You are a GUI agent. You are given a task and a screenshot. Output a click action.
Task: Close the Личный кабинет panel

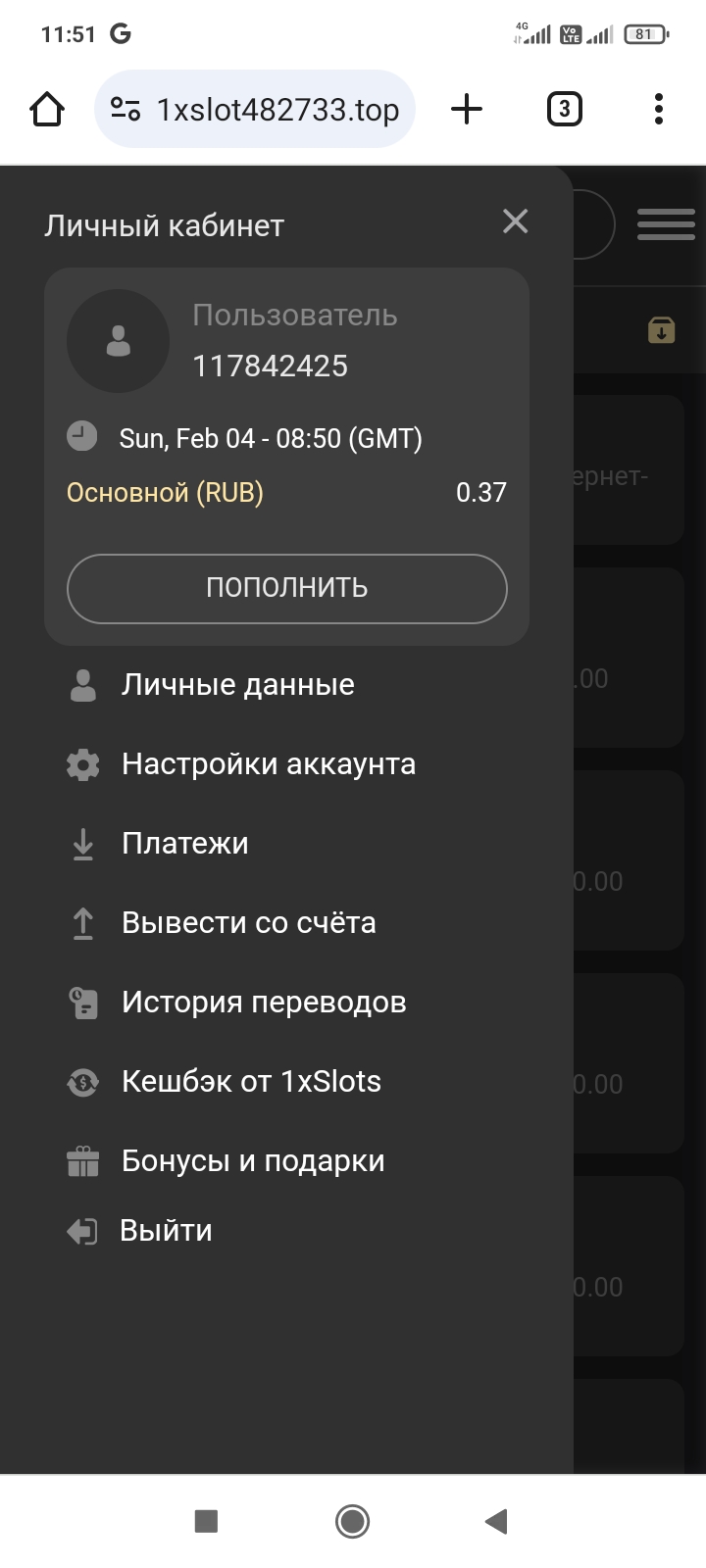tap(515, 221)
